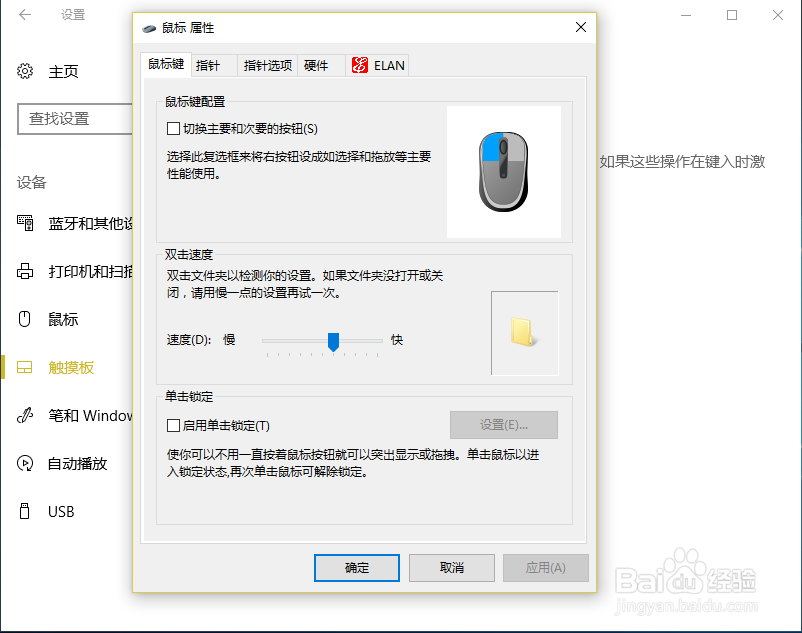Click the printer icon in sidebar
The width and height of the screenshot is (802, 633).
coord(25,271)
